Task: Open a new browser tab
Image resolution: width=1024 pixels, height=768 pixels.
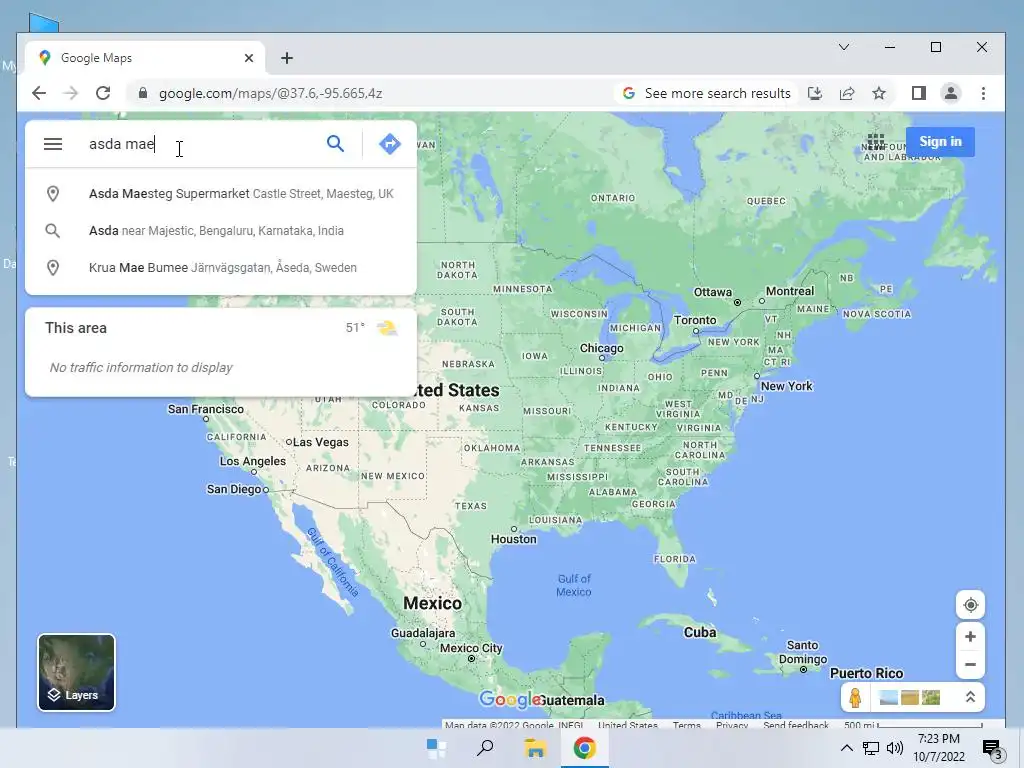Action: 287,58
